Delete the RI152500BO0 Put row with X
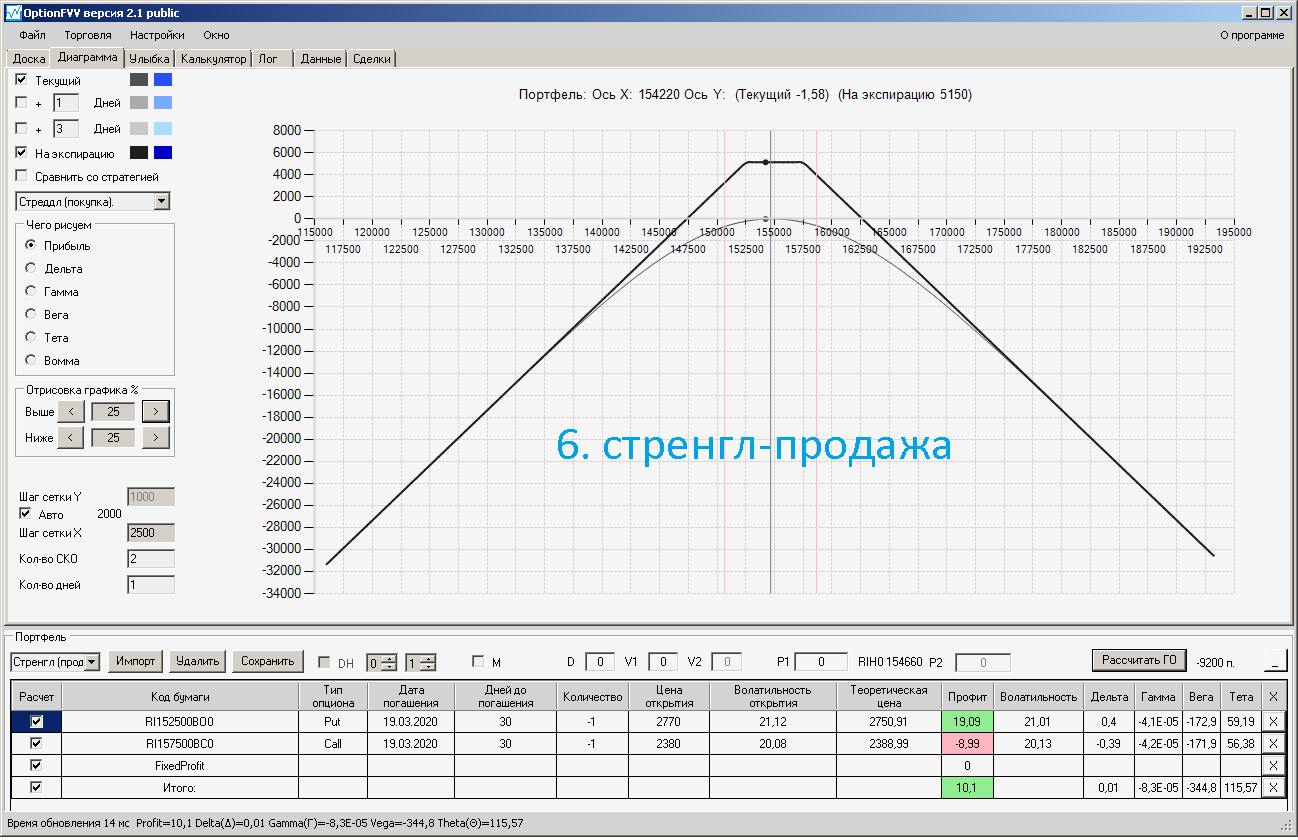The width and height of the screenshot is (1298, 840). coord(1273,720)
